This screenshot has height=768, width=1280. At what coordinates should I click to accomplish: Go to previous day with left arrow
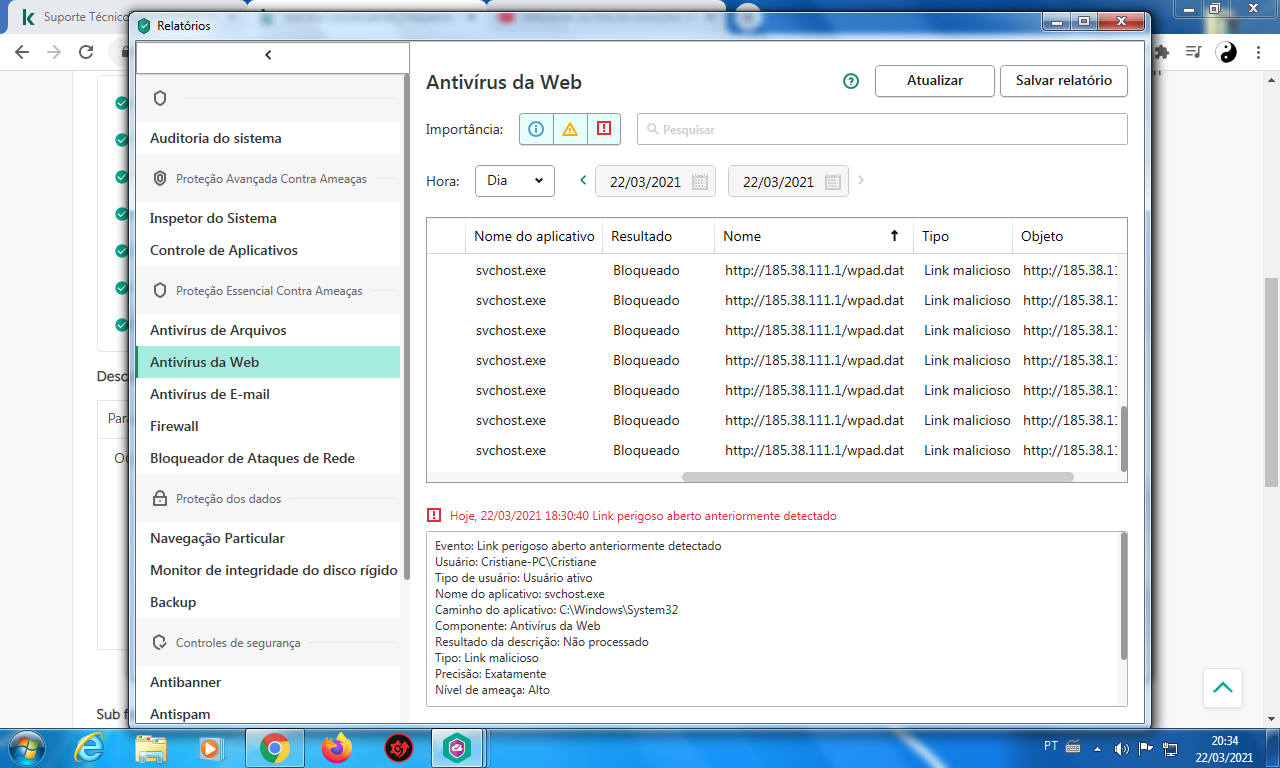point(583,181)
